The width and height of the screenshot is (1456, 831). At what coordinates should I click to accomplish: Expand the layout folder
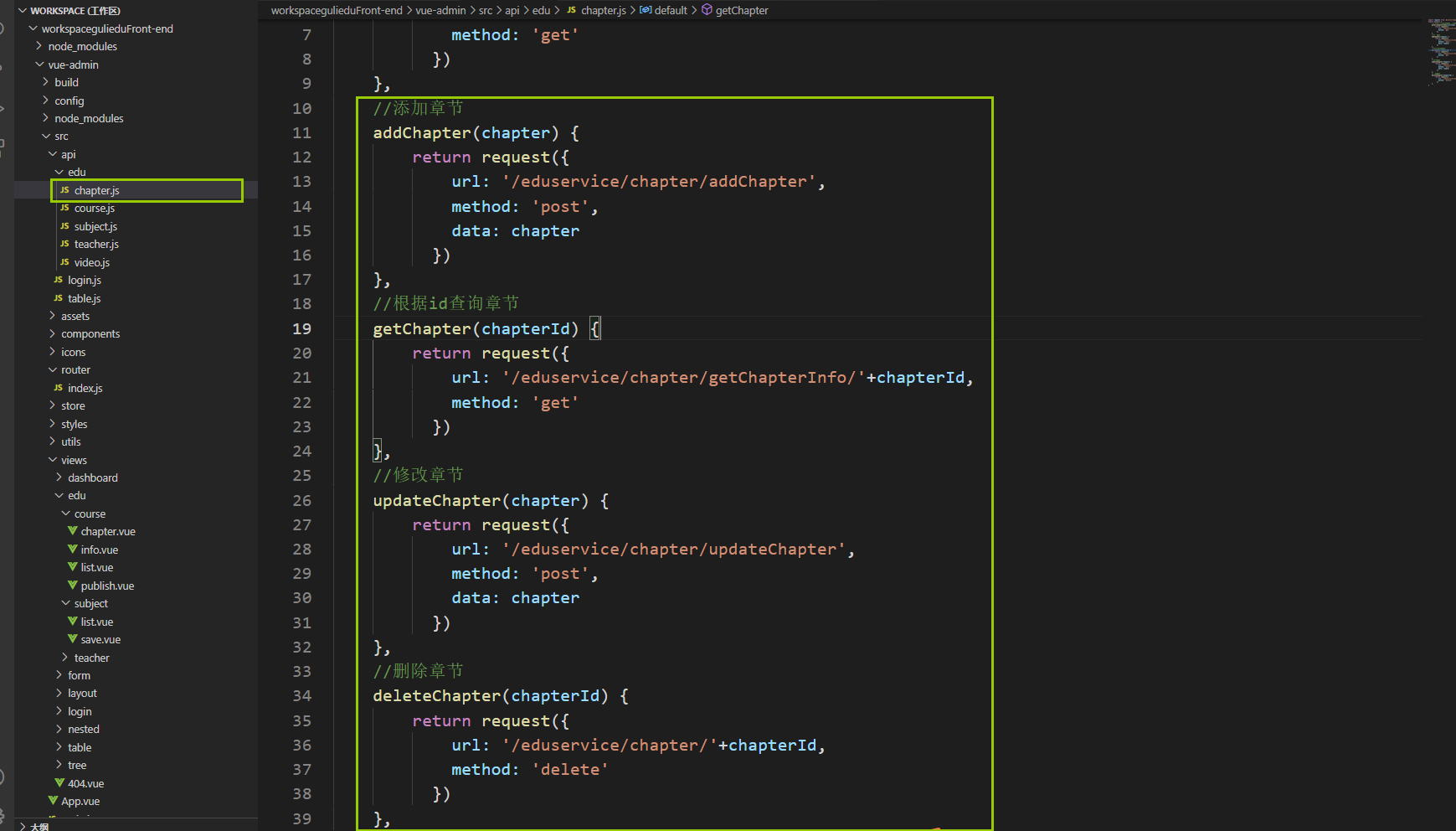tap(59, 693)
